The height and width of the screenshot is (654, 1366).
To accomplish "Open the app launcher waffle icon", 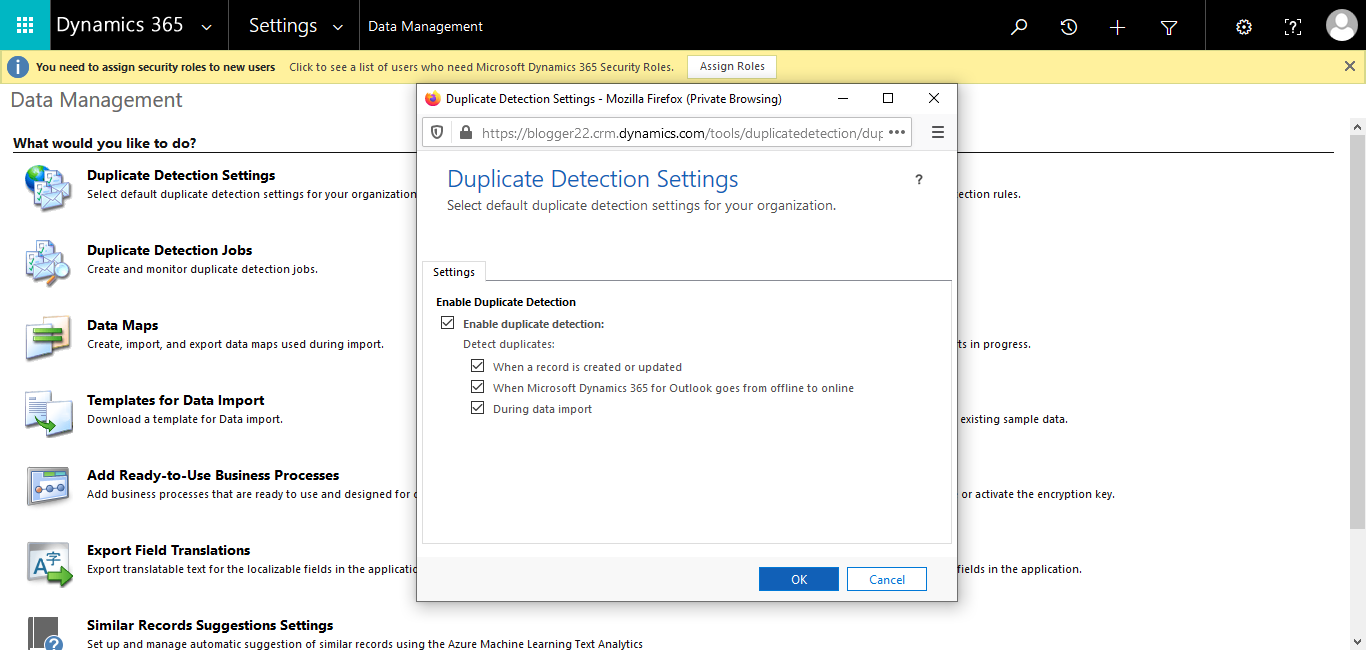I will coord(25,25).
